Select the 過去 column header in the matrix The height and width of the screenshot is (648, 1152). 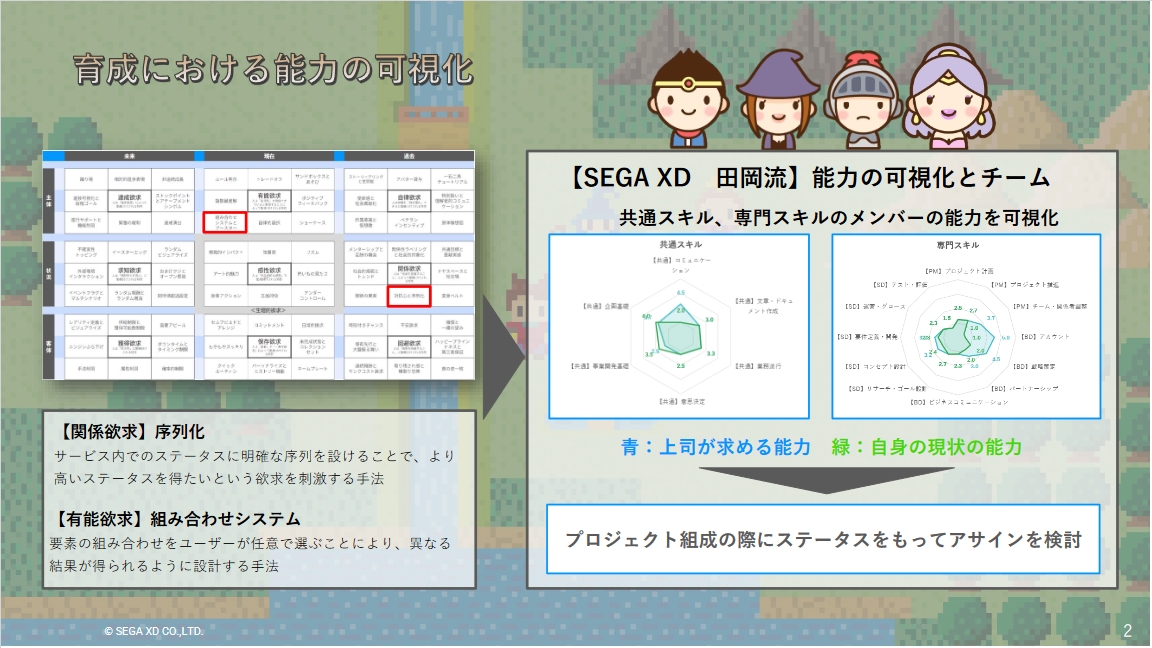point(409,156)
